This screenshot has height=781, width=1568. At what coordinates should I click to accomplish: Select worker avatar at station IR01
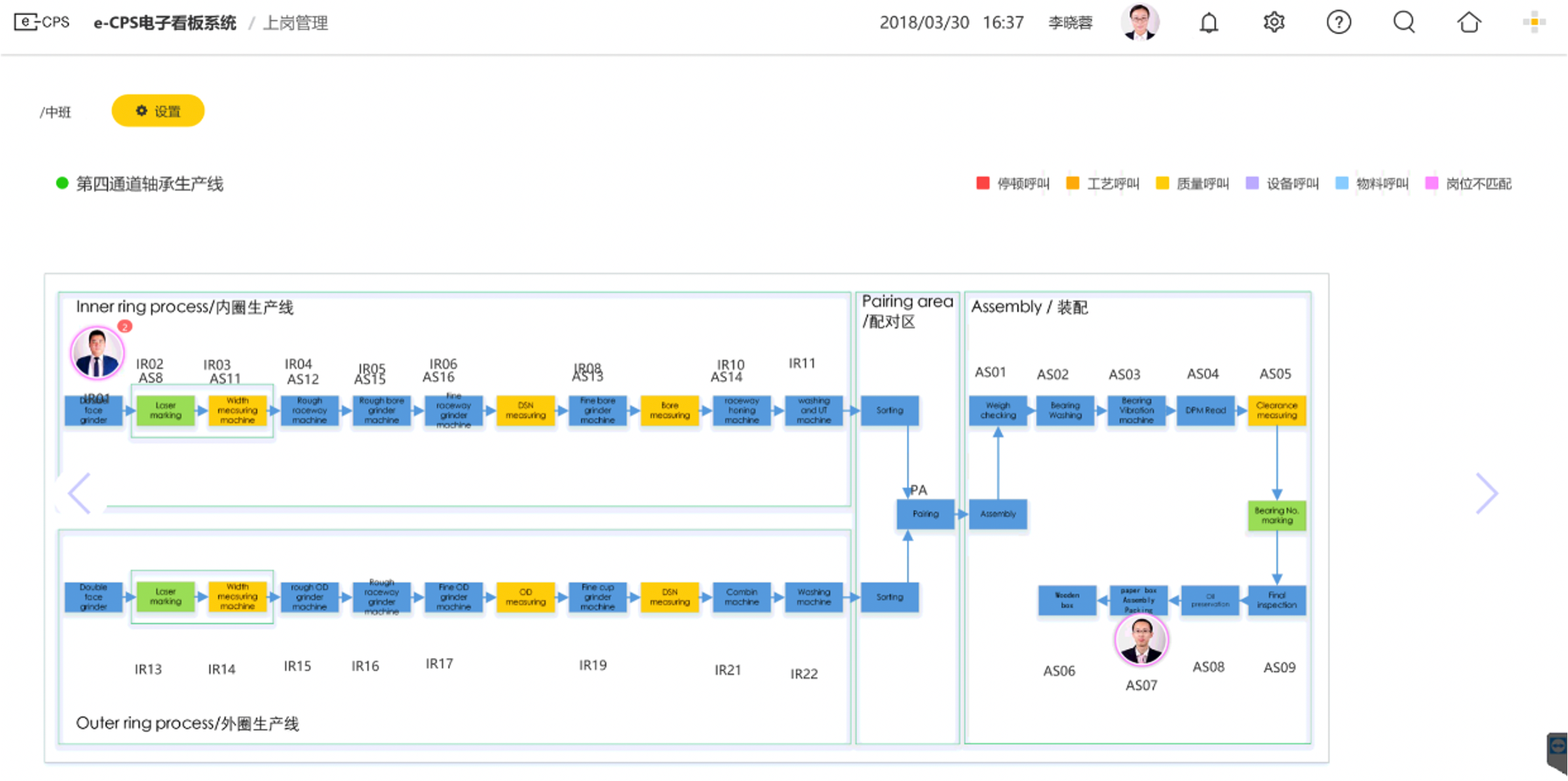click(x=97, y=353)
